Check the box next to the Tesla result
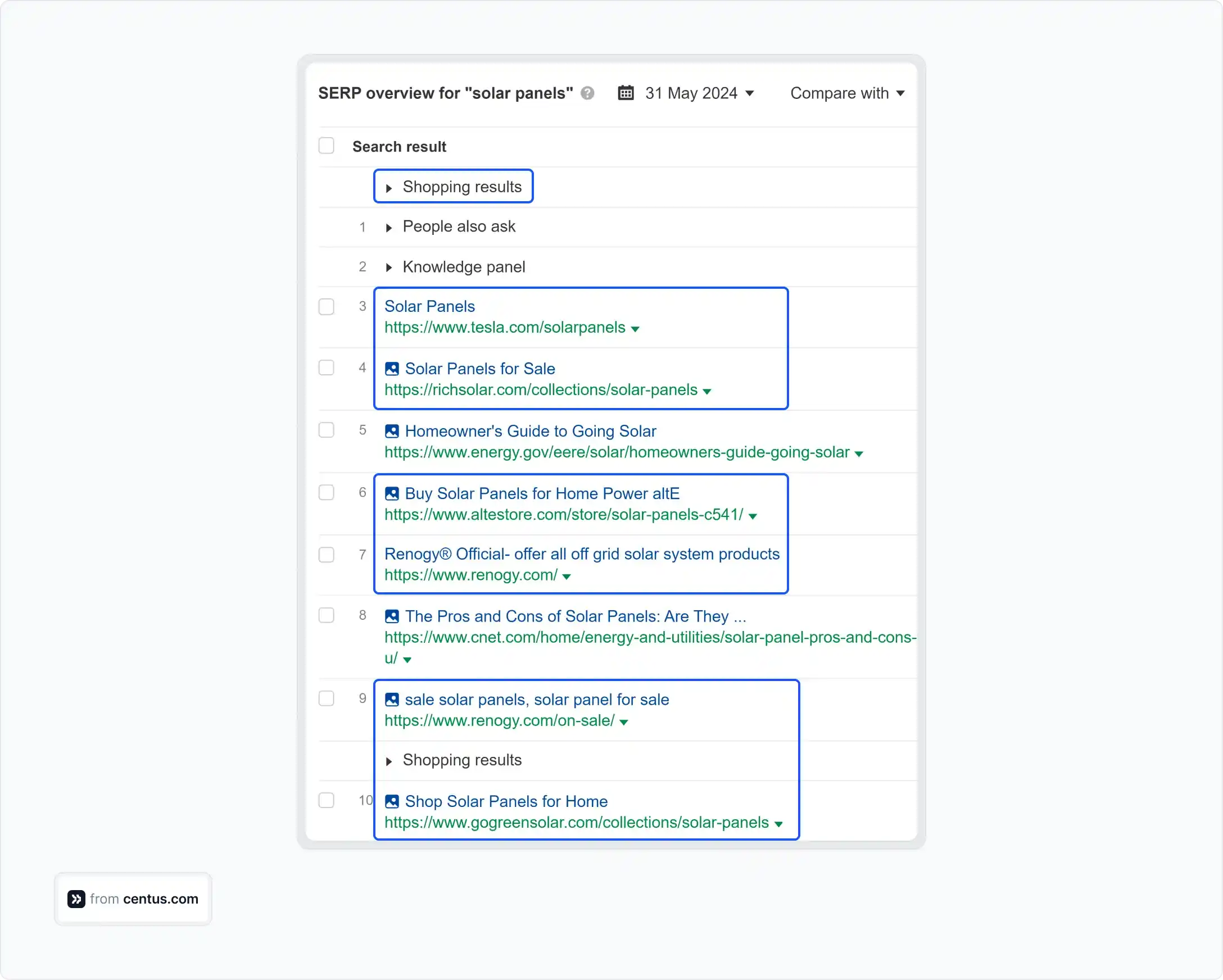Screen dimensions: 1223x980 click(x=327, y=307)
